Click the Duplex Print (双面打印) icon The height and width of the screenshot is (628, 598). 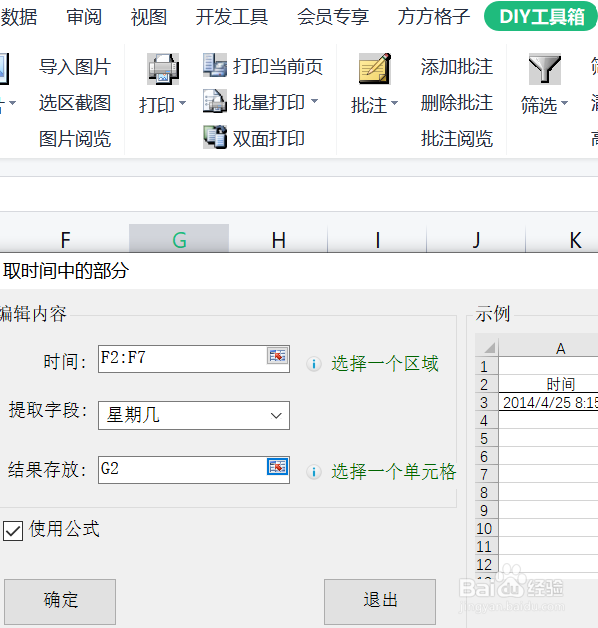coord(215,137)
